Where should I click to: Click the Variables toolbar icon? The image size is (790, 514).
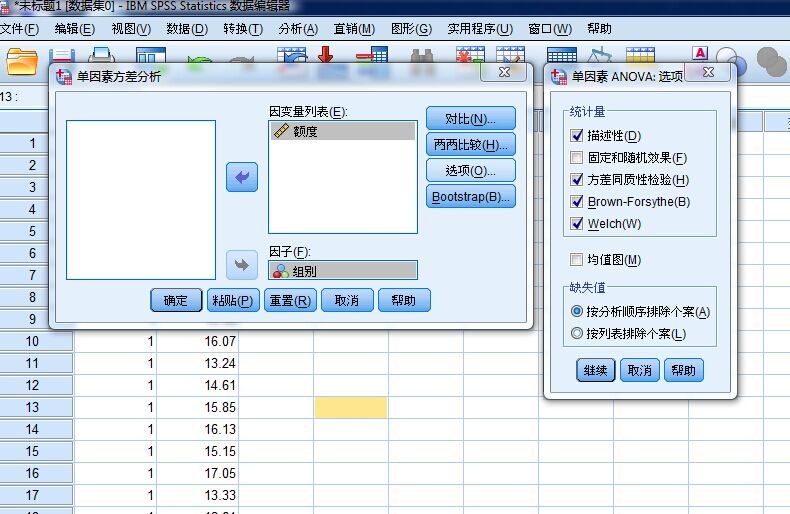(x=372, y=54)
